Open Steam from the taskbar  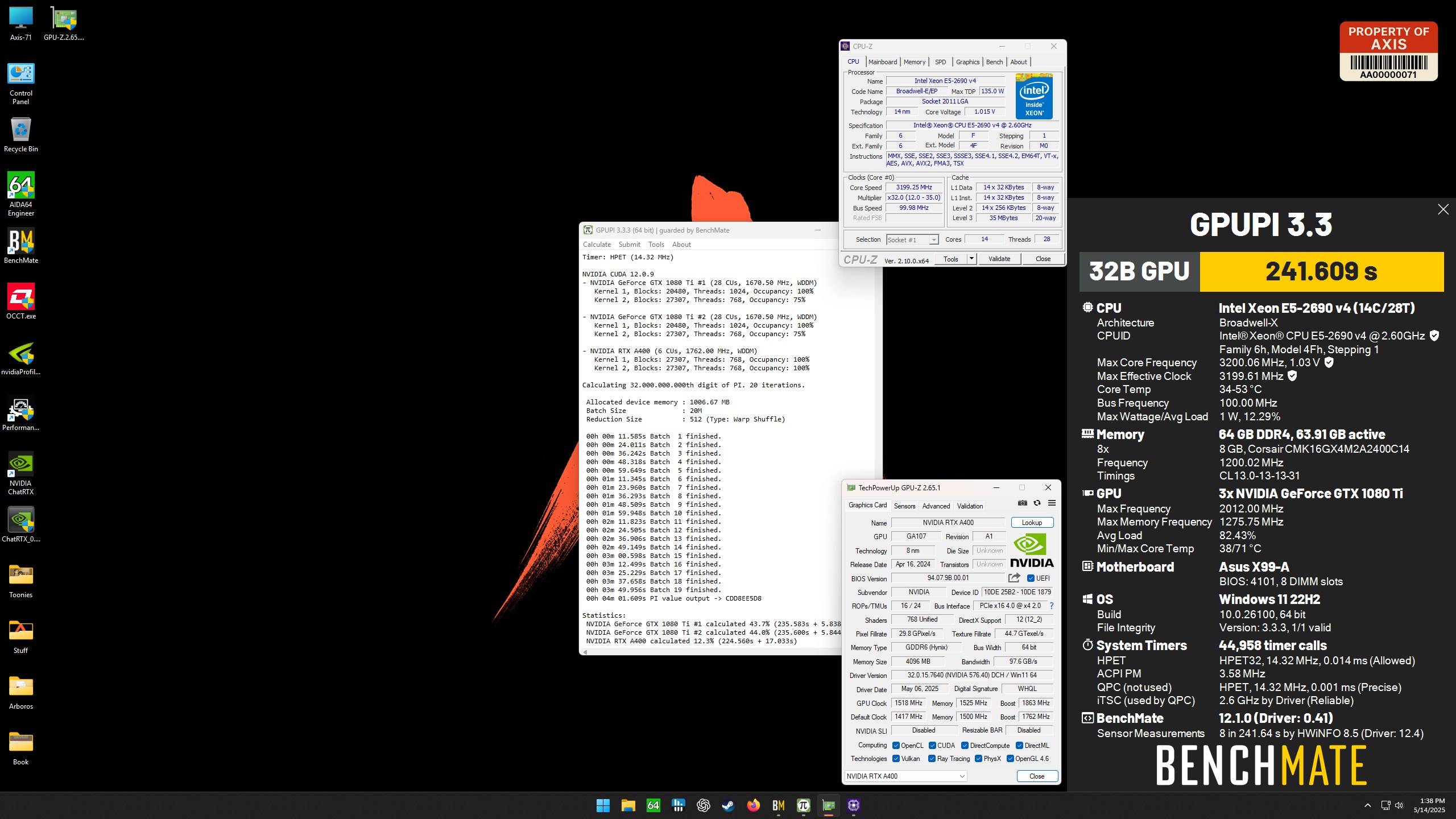click(728, 805)
